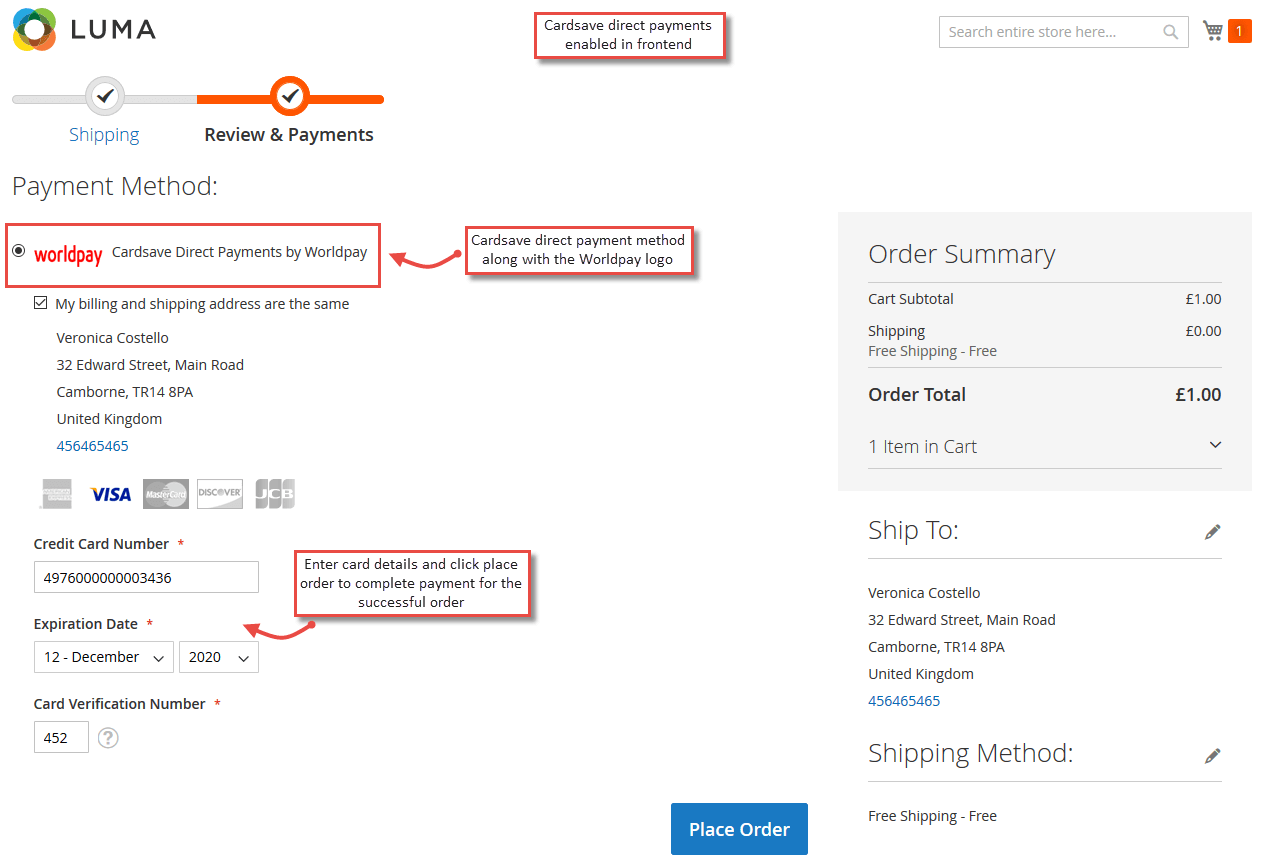Click the CVV help question icon
The height and width of the screenshot is (862, 1261).
[108, 738]
